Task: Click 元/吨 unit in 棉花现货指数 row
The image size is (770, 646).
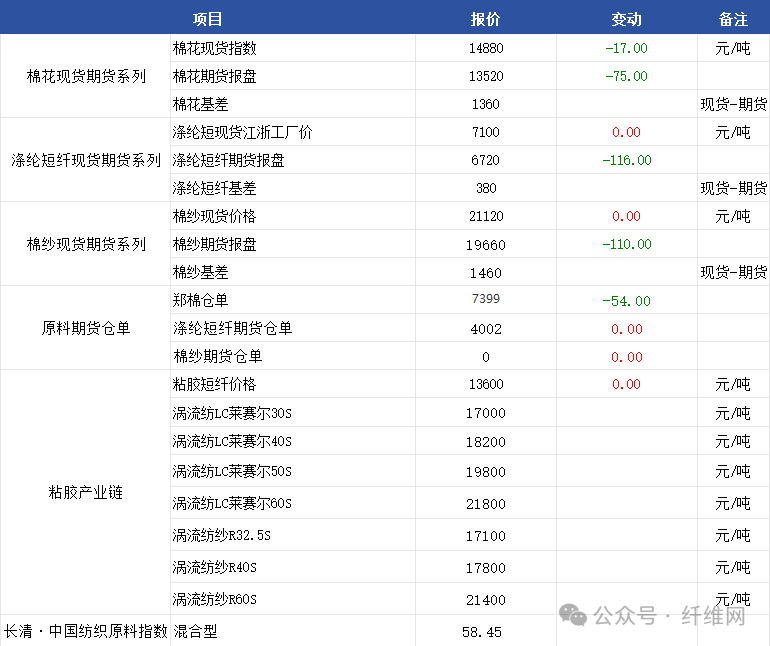Action: tap(733, 48)
